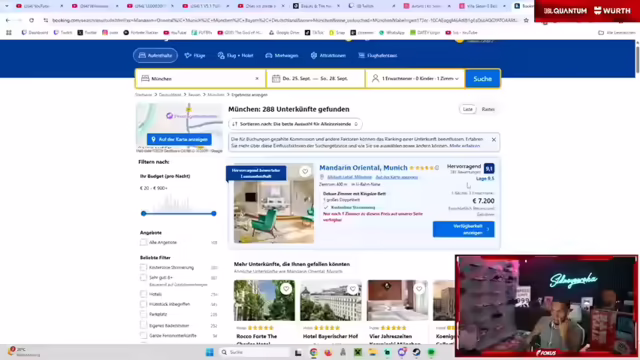Open Mandarin Oriental room photo
This screenshot has height=360, width=640.
274,203
